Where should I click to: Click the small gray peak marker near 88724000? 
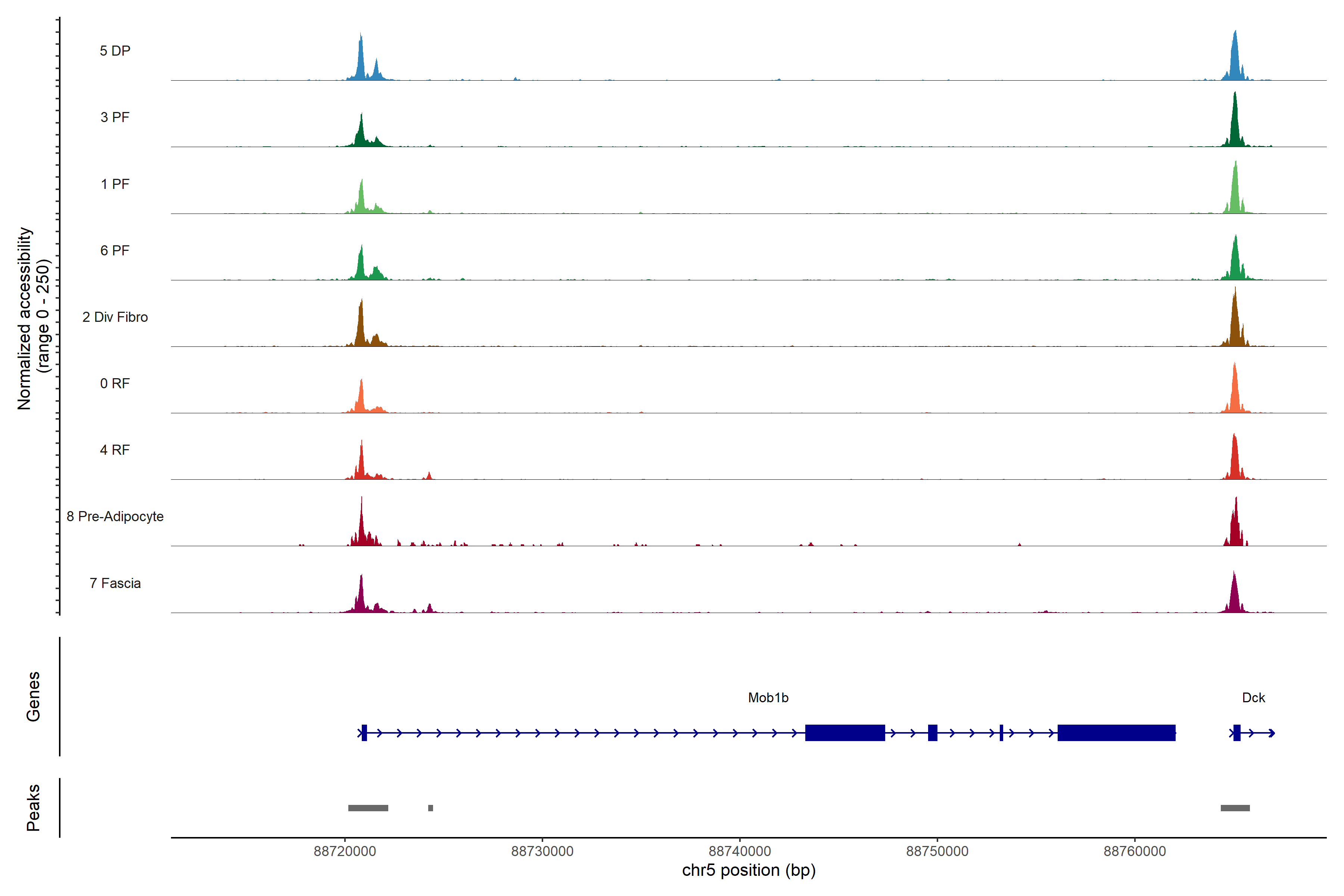coord(430,808)
